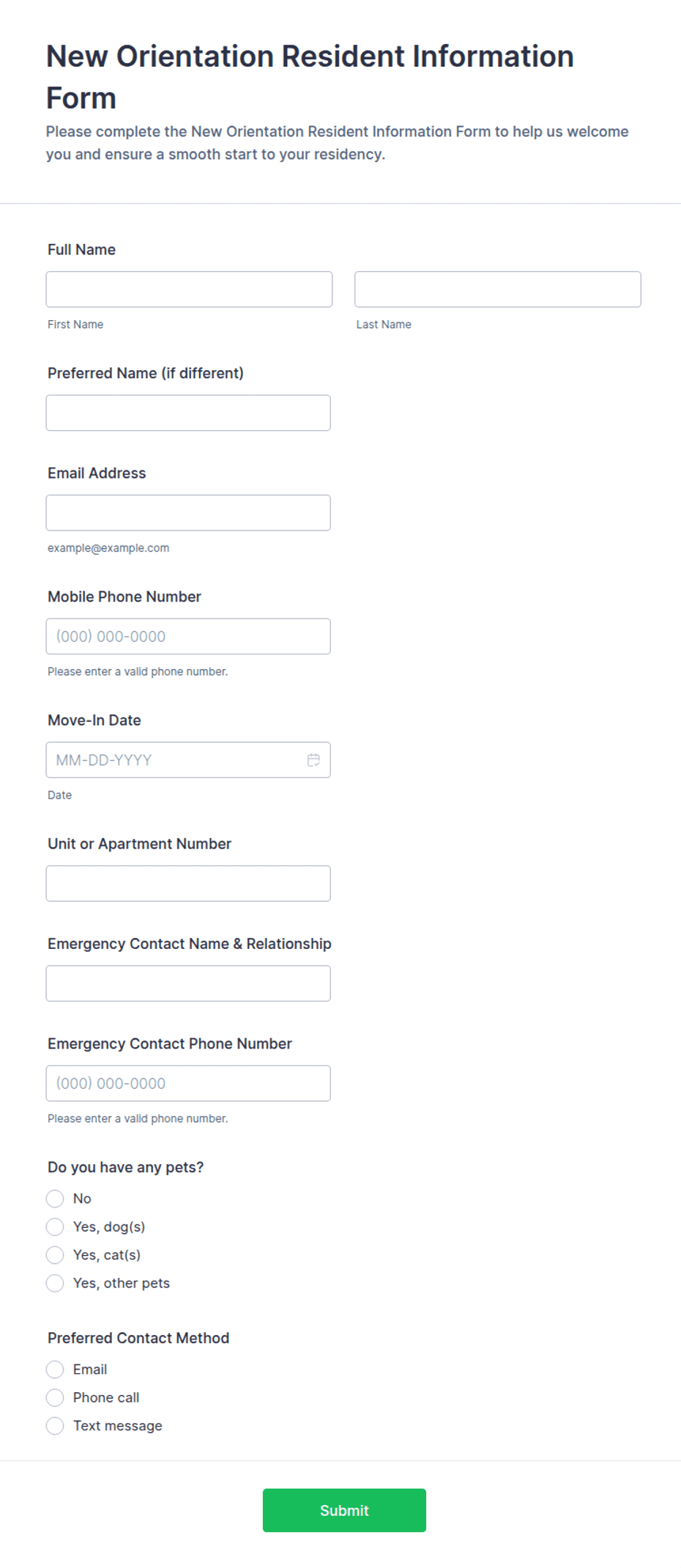This screenshot has width=681, height=1568.
Task: Open the Move-In Date calendar icon
Action: [313, 760]
